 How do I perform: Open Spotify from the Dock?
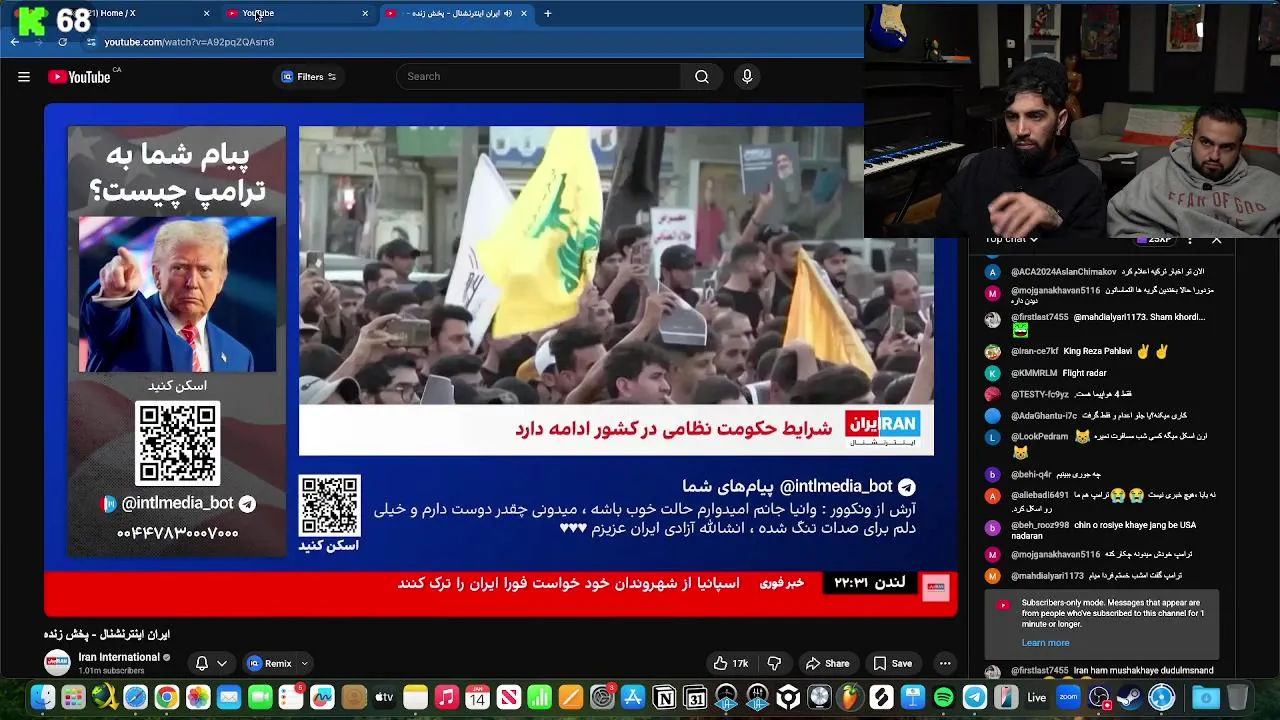[943, 697]
